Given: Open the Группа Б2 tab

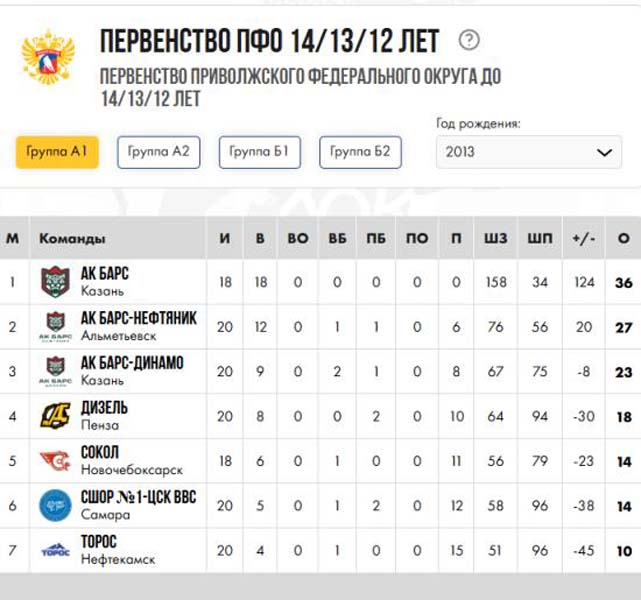Looking at the screenshot, I should coord(361,153).
